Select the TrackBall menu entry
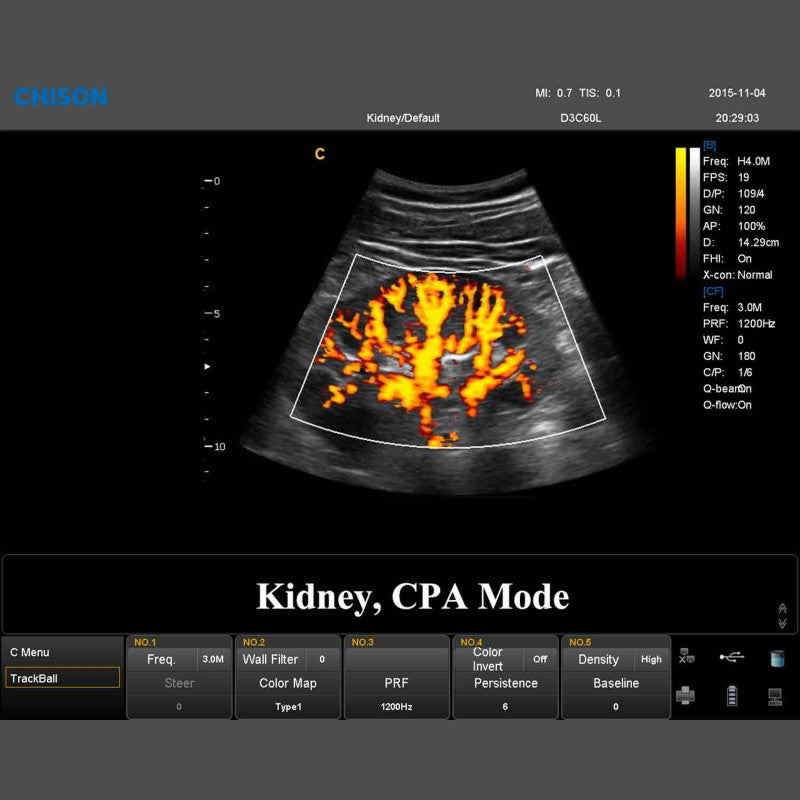Image resolution: width=800 pixels, height=800 pixels. pos(62,678)
